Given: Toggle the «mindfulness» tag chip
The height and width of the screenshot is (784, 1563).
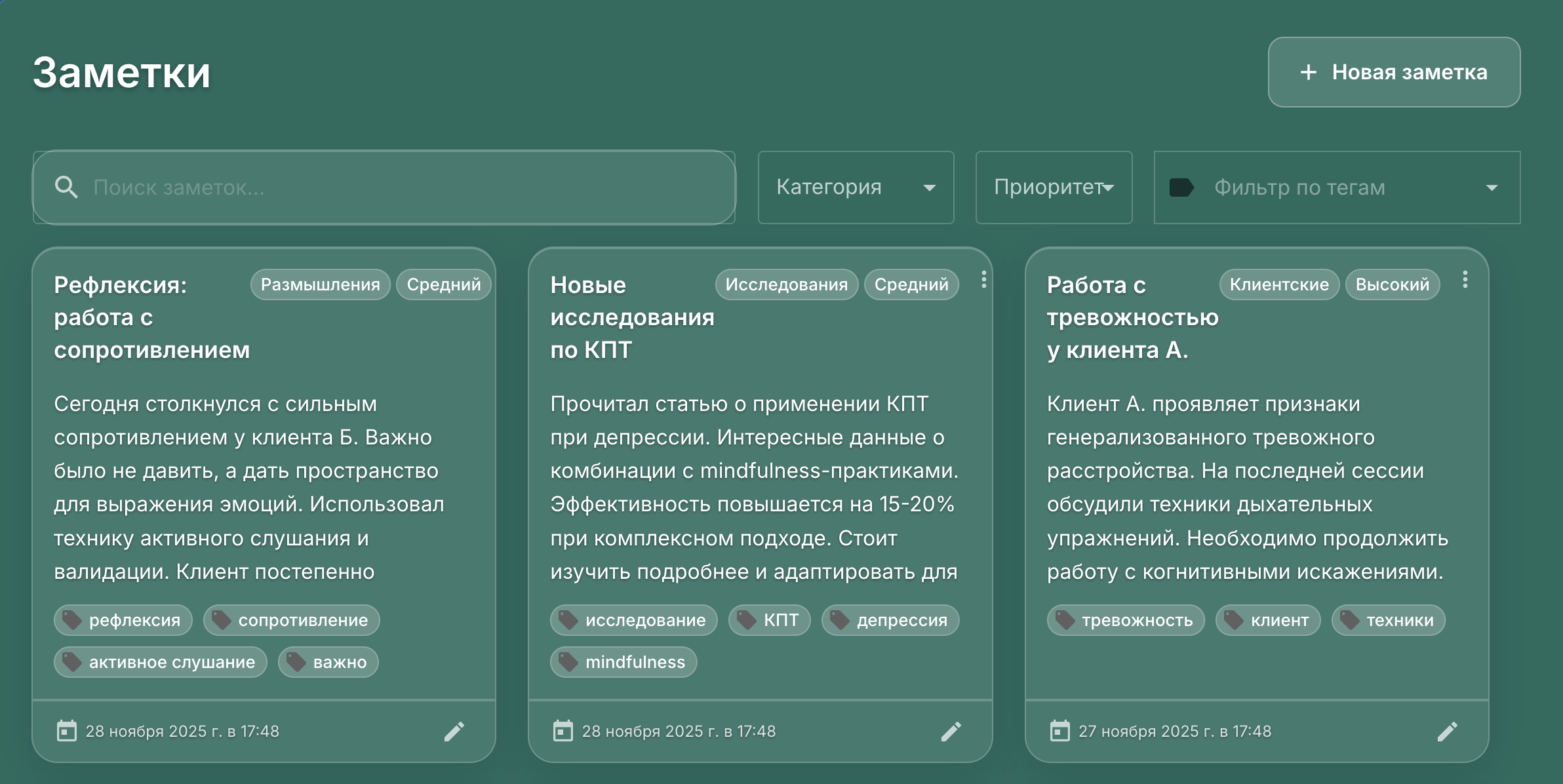Looking at the screenshot, I should (623, 662).
